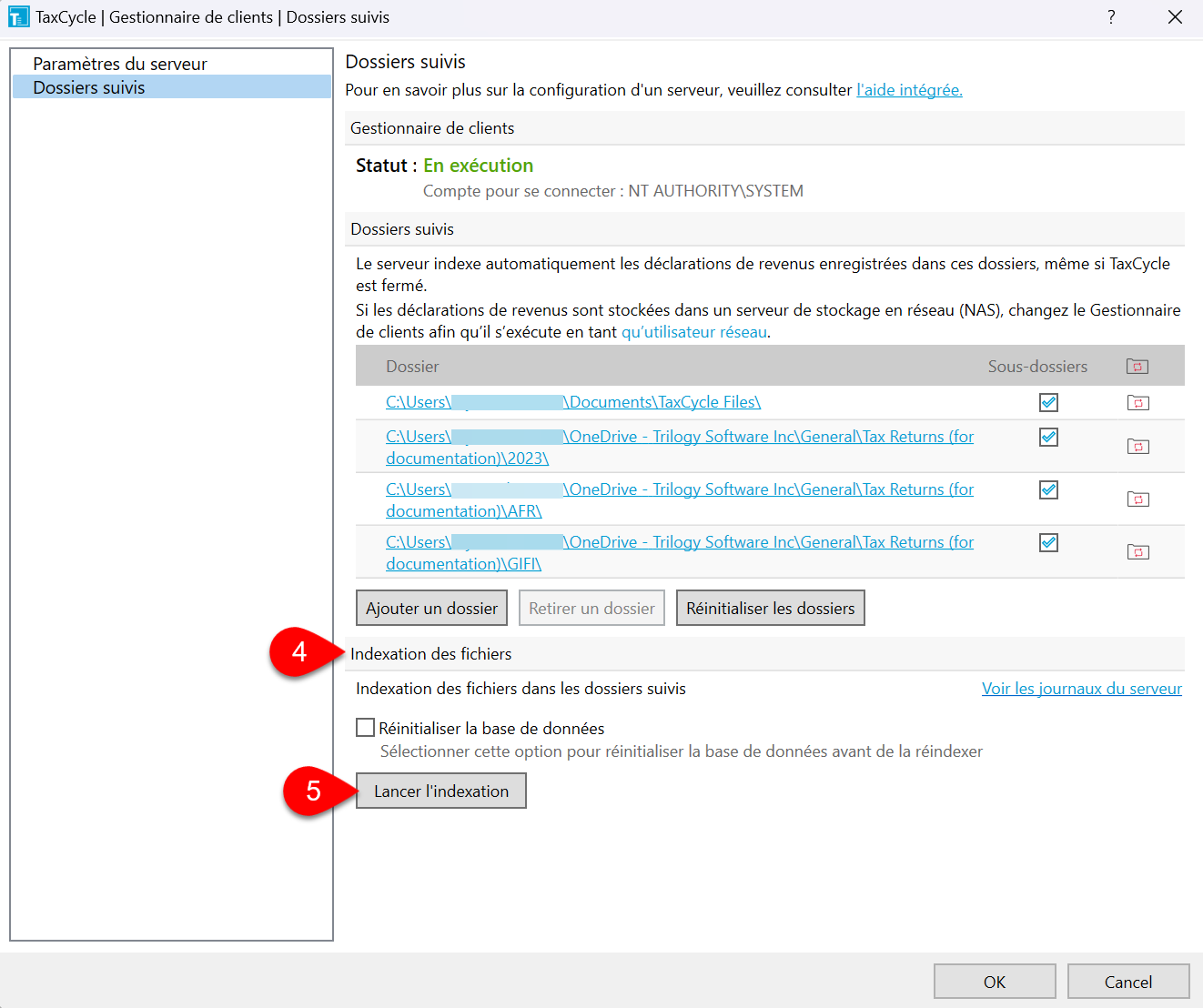
Task: Click the Dossier column header
Action: (412, 367)
